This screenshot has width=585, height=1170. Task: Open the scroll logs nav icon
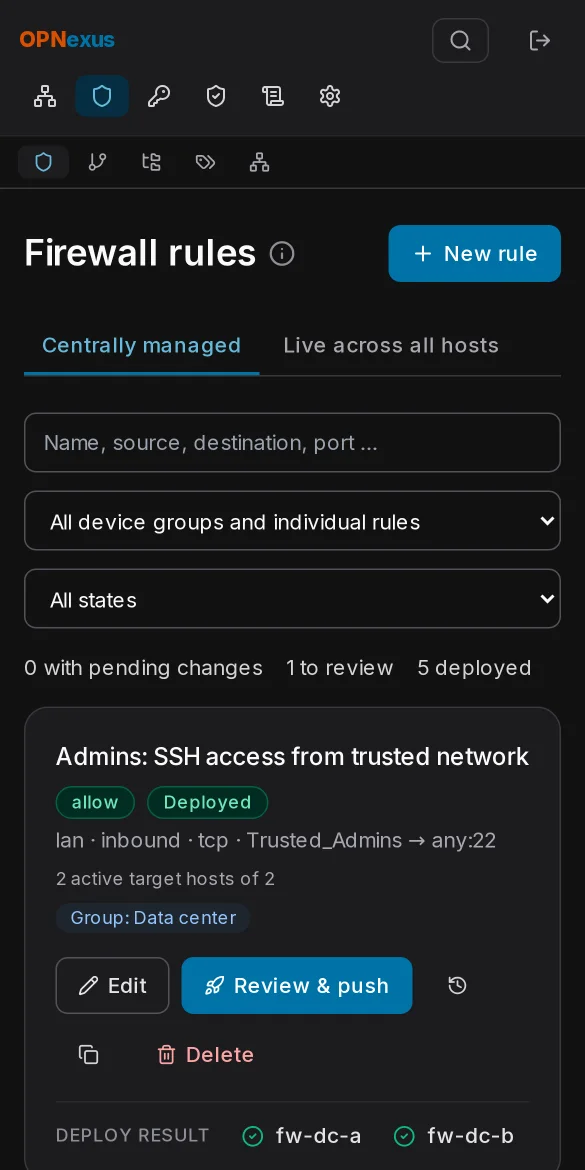click(x=272, y=96)
